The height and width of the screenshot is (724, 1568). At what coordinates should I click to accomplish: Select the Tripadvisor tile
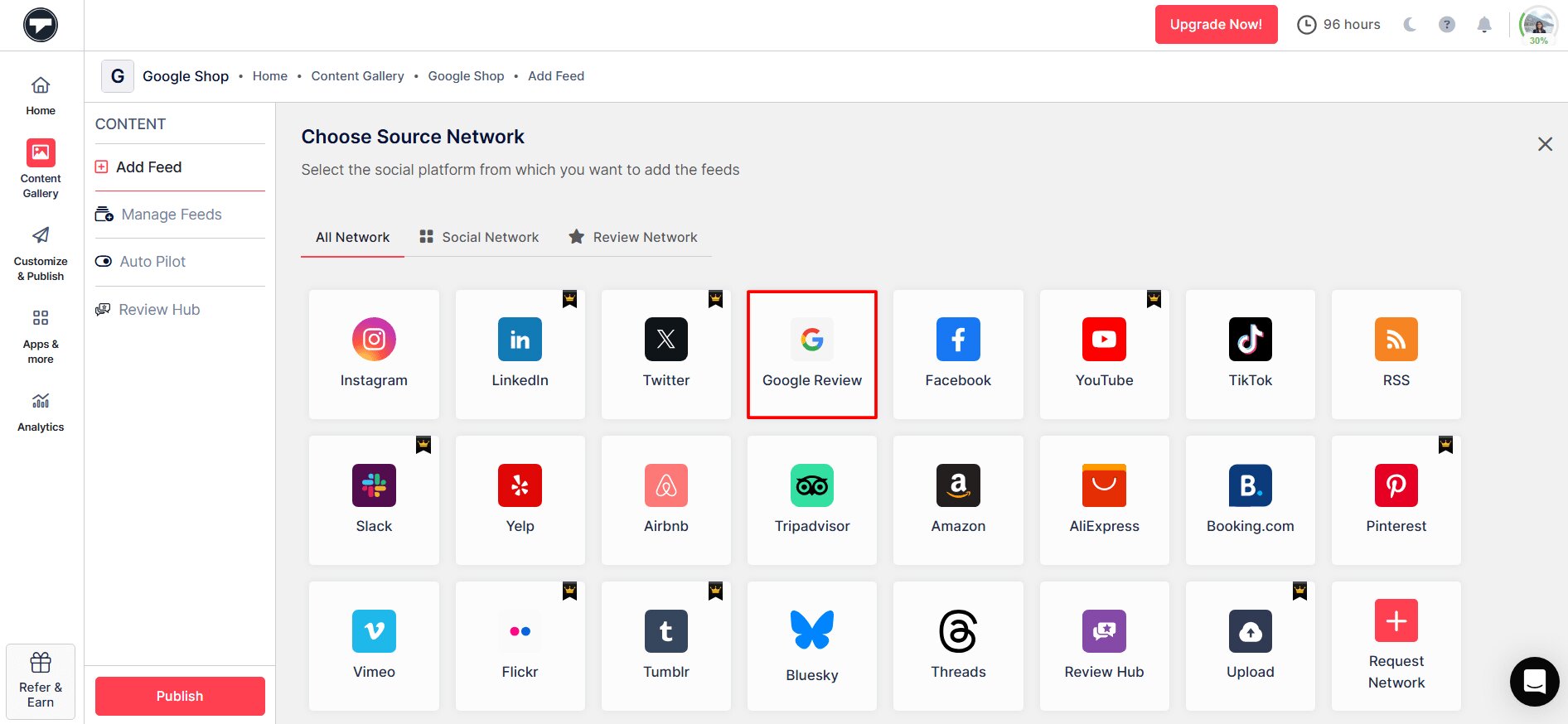point(812,500)
